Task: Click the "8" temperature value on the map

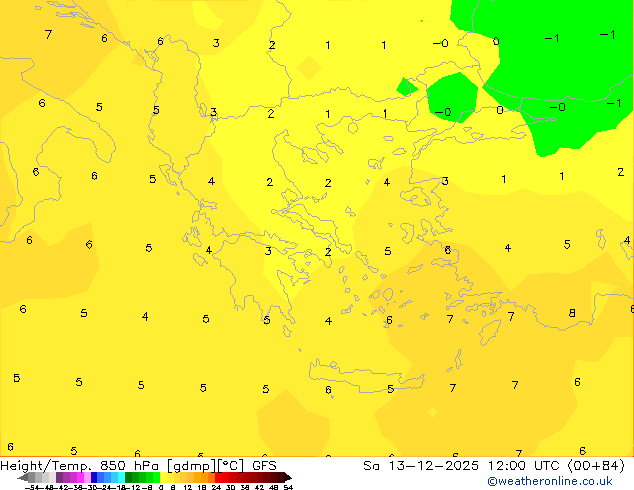Action: pyautogui.click(x=572, y=313)
